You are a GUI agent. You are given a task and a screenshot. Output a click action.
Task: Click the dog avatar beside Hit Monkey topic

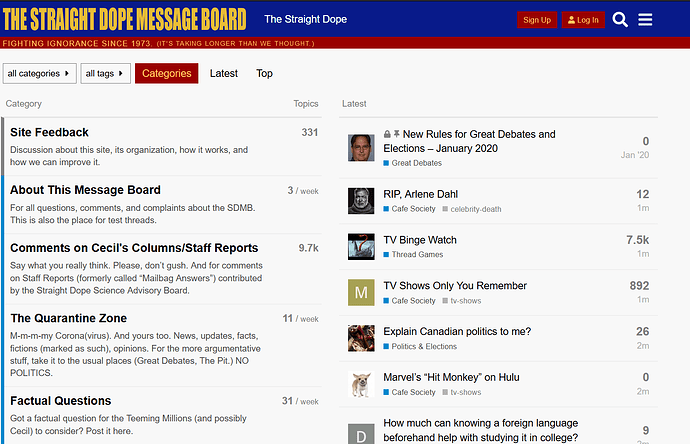click(361, 384)
